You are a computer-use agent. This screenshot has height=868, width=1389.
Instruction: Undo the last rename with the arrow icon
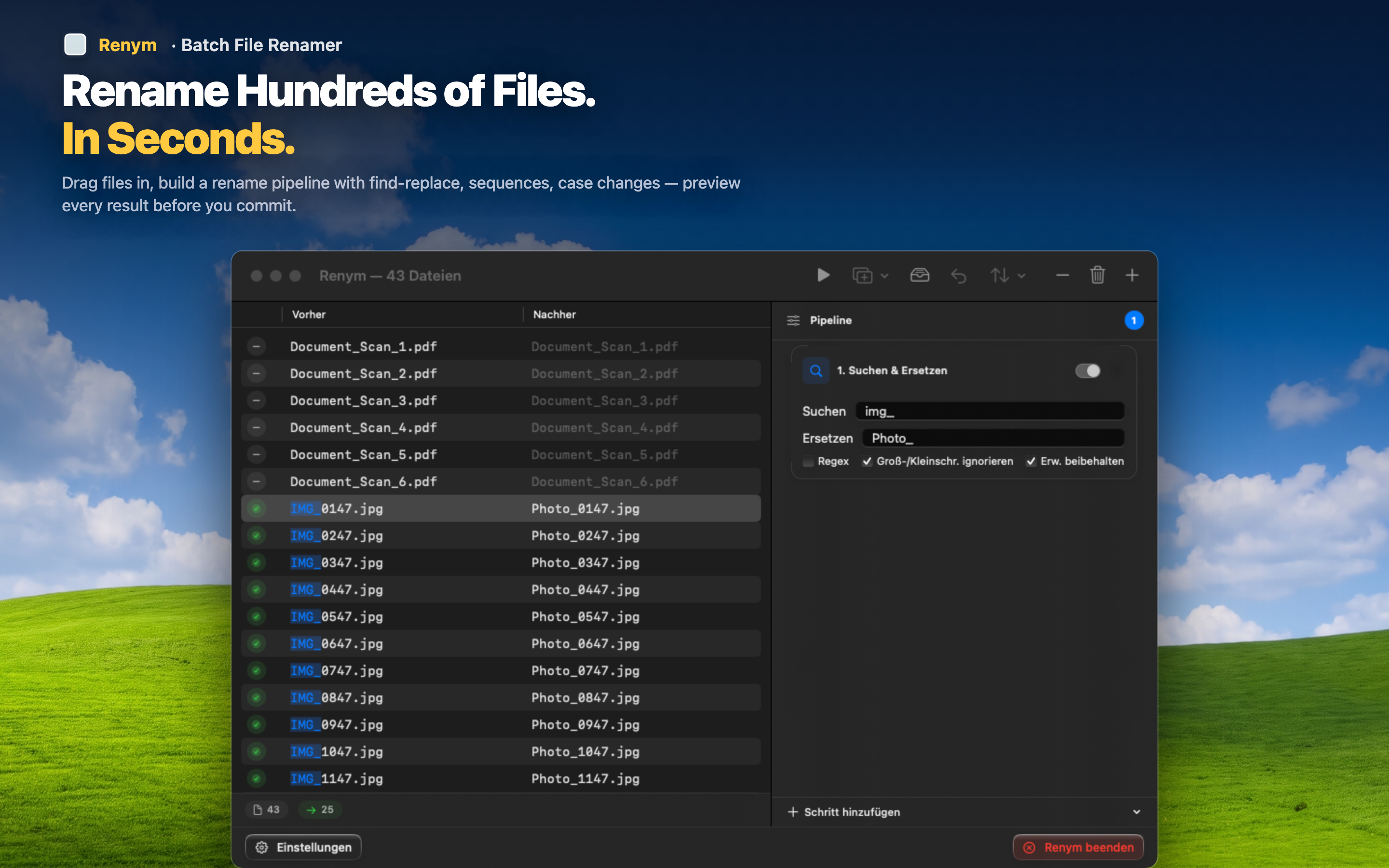coord(958,275)
